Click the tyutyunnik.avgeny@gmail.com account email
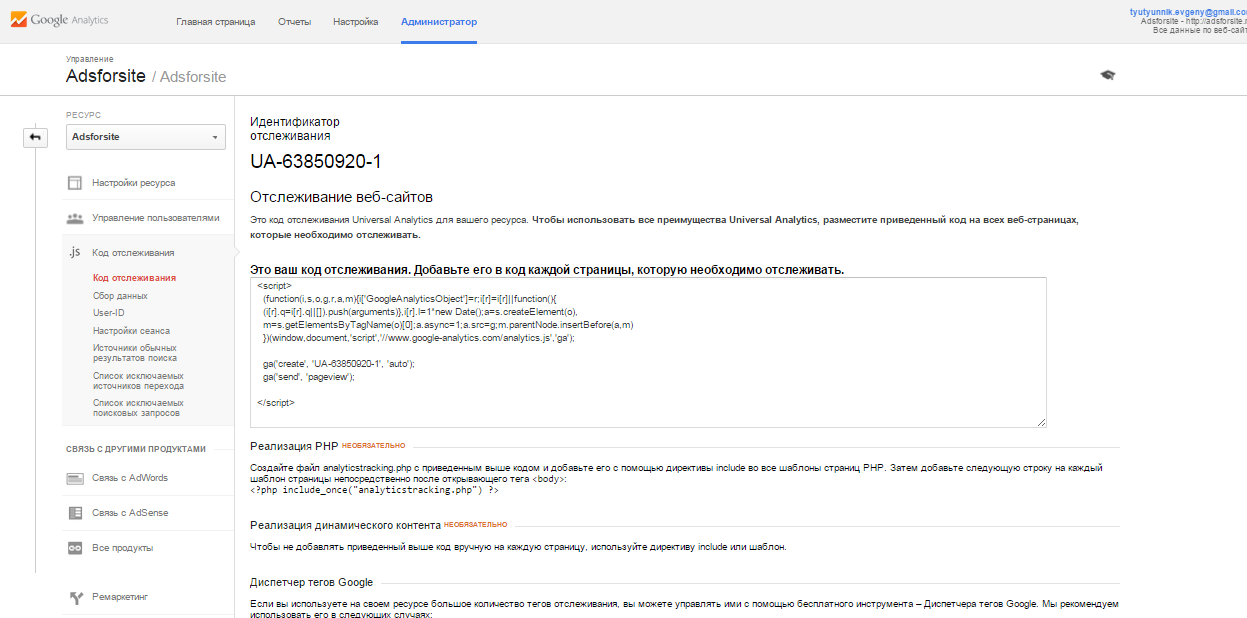The height and width of the screenshot is (618, 1247). pyautogui.click(x=1186, y=10)
